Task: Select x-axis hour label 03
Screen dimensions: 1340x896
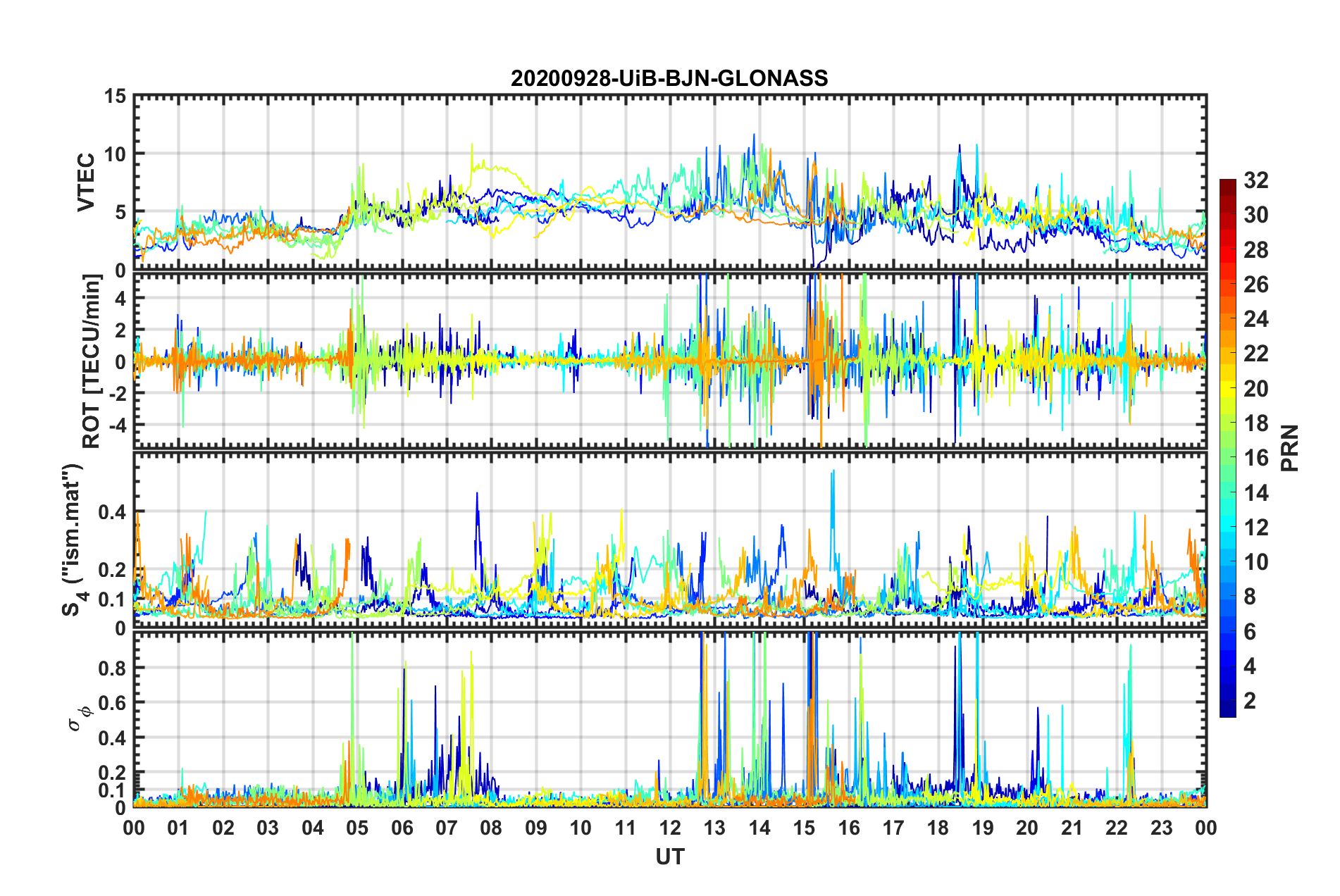Action: pos(268,828)
